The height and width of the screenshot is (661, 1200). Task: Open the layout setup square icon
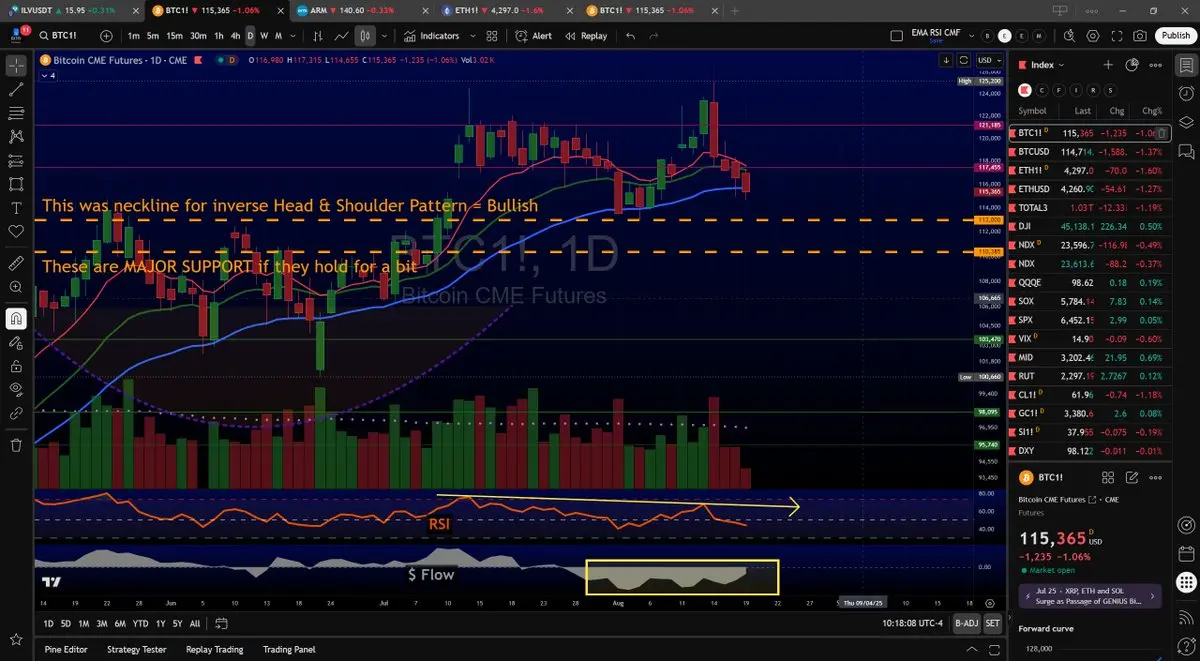[x=897, y=36]
